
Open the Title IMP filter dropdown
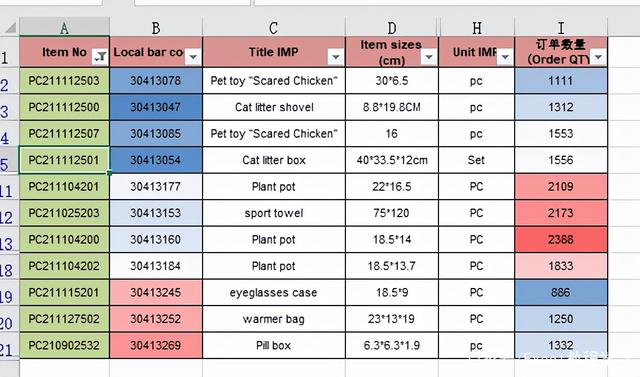click(336, 57)
